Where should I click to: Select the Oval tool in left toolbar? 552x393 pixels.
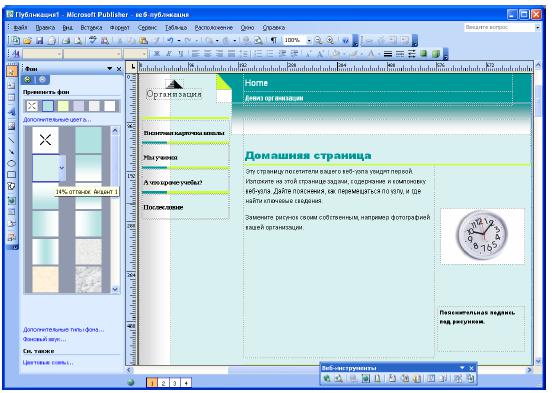tap(11, 163)
